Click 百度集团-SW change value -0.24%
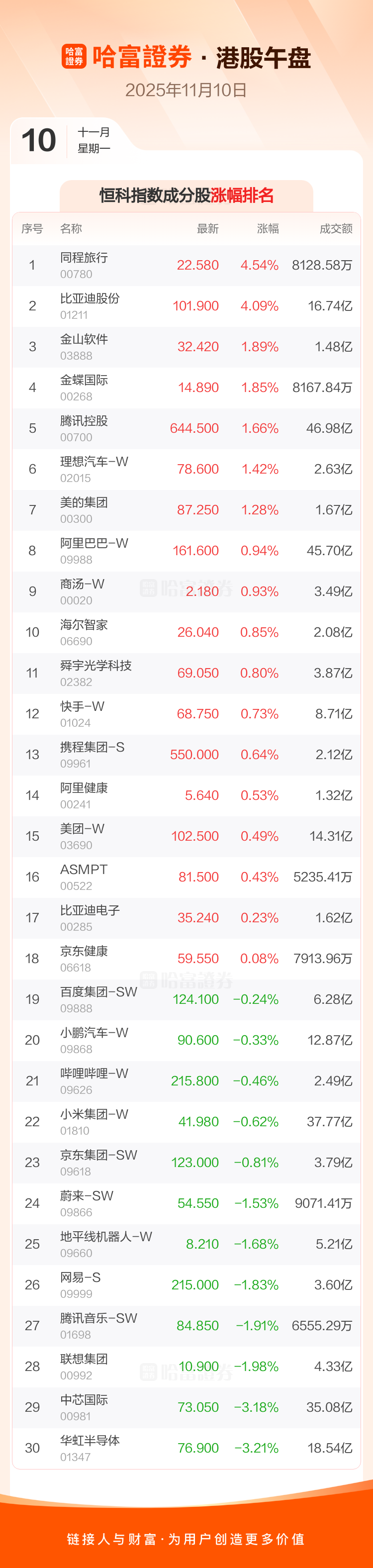Screen dimensions: 373x1568 256,999
